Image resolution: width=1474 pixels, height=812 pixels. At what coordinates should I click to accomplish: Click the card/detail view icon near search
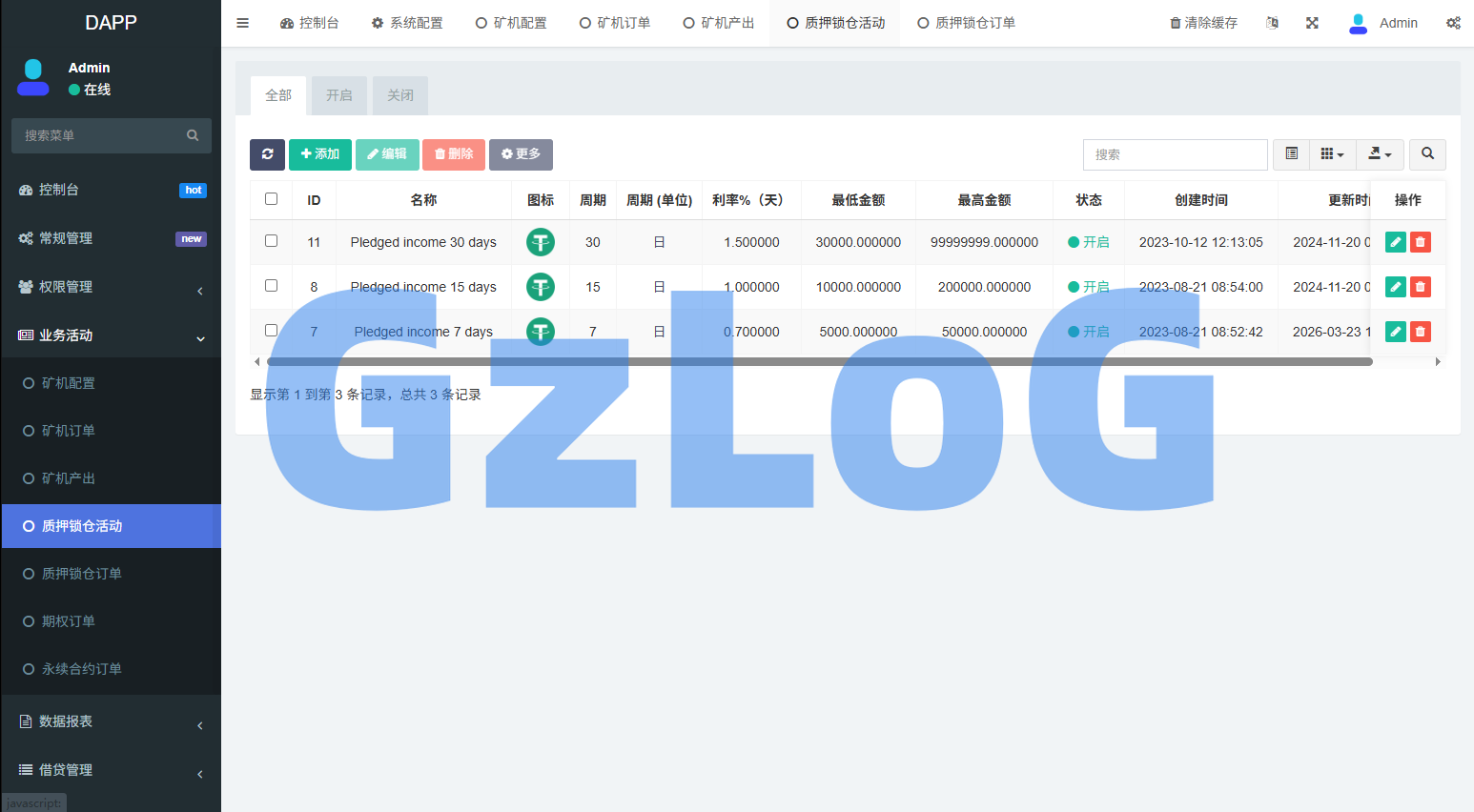(x=1291, y=153)
